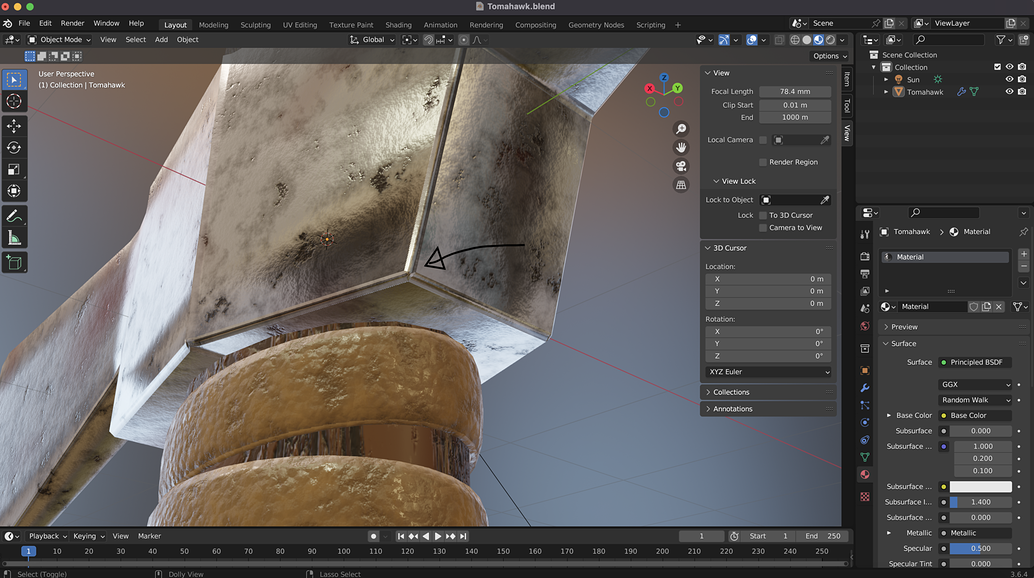Switch perspective/orthographic grid icon
1034x578 pixels.
coord(681,185)
